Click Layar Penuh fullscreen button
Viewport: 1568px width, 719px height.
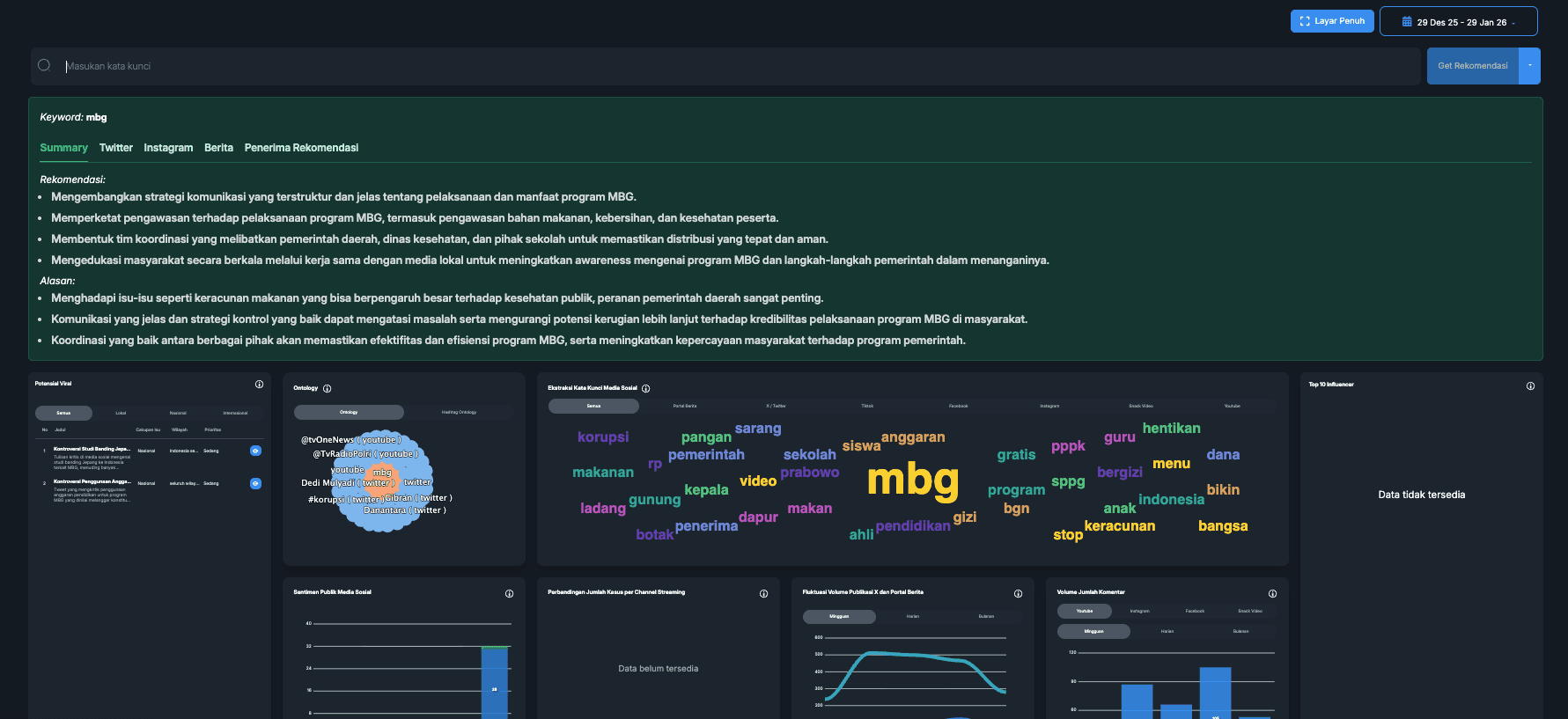pos(1332,21)
